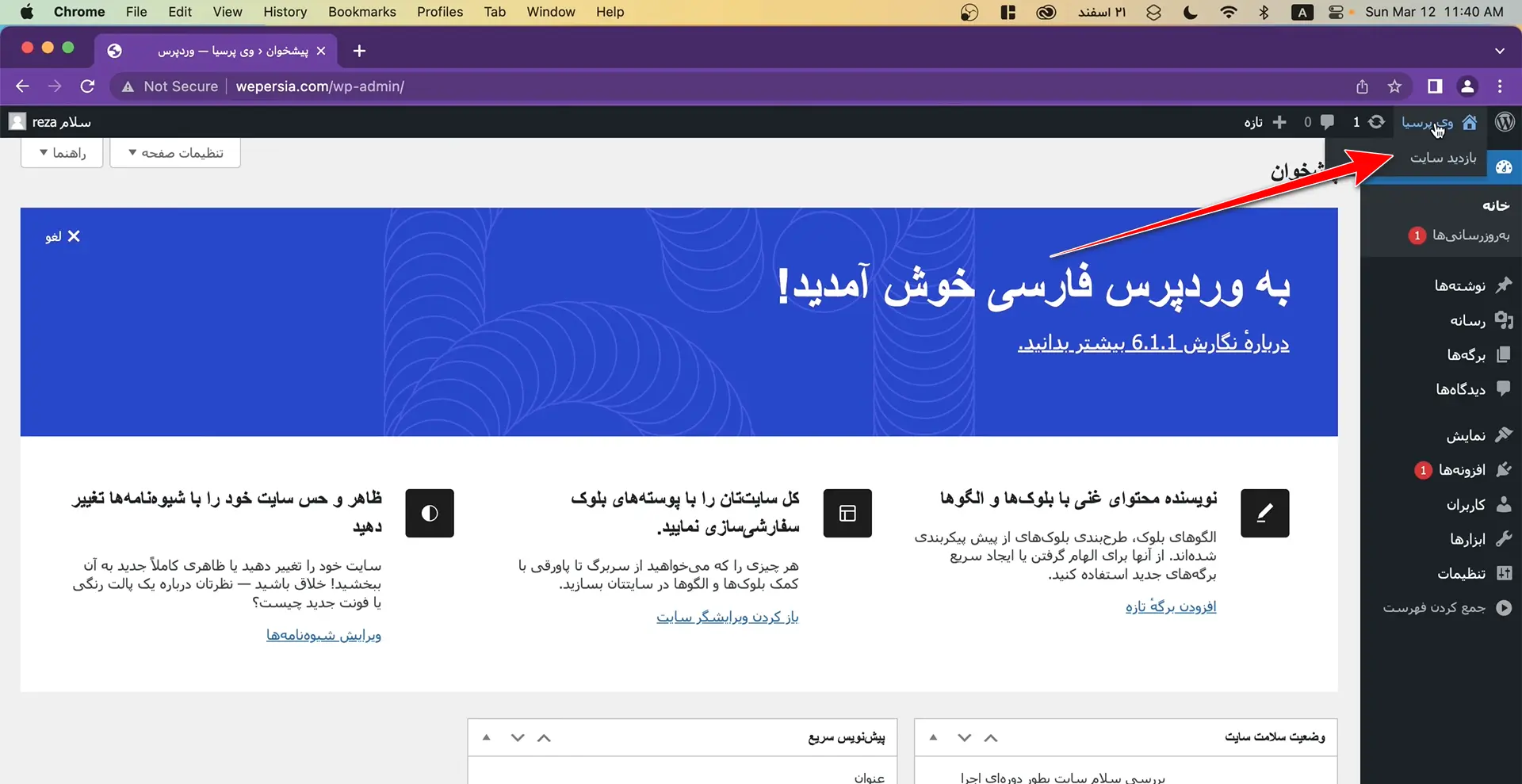Click the collapse menu arrow icon
Image resolution: width=1522 pixels, height=784 pixels.
tap(1504, 608)
